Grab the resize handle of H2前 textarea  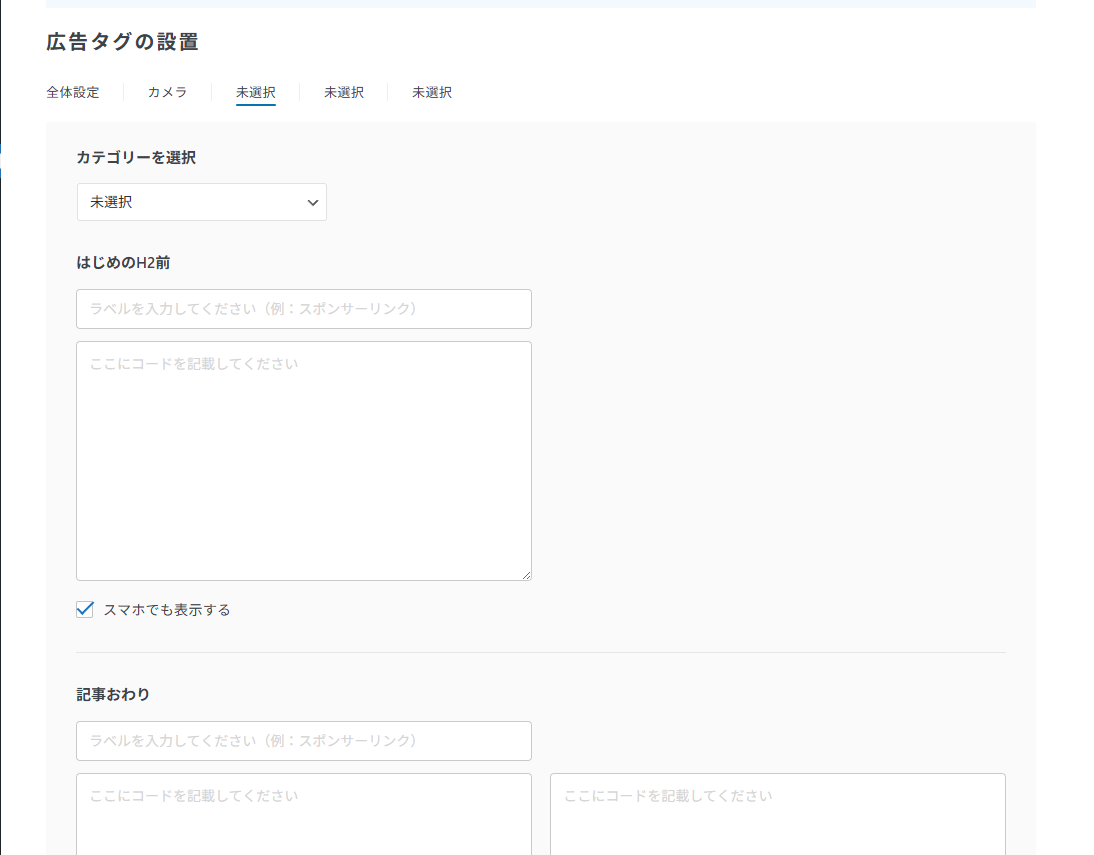(526, 575)
